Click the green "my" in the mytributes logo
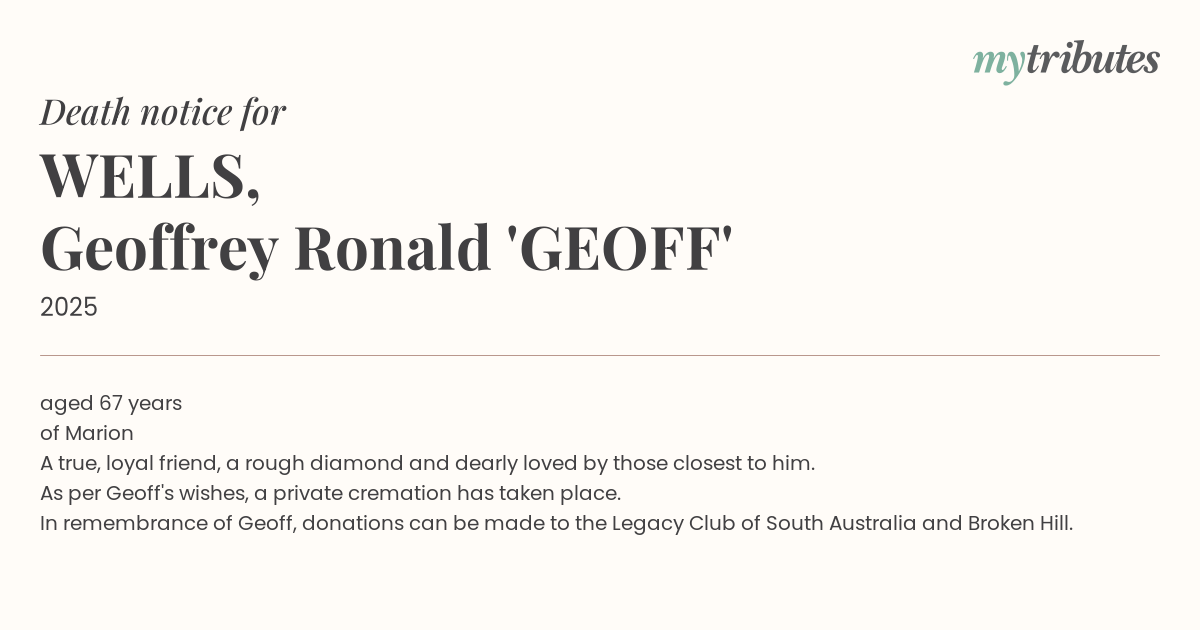The height and width of the screenshot is (630, 1200). pos(998,62)
